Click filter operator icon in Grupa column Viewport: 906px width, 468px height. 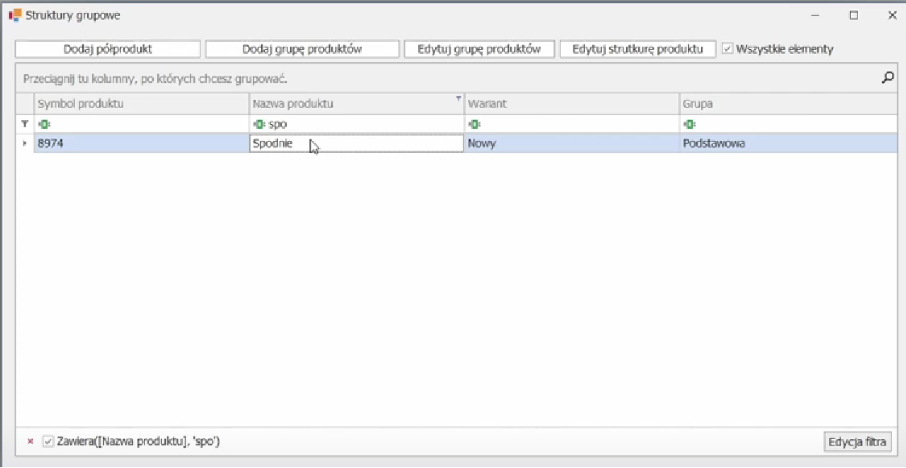pyautogui.click(x=689, y=124)
